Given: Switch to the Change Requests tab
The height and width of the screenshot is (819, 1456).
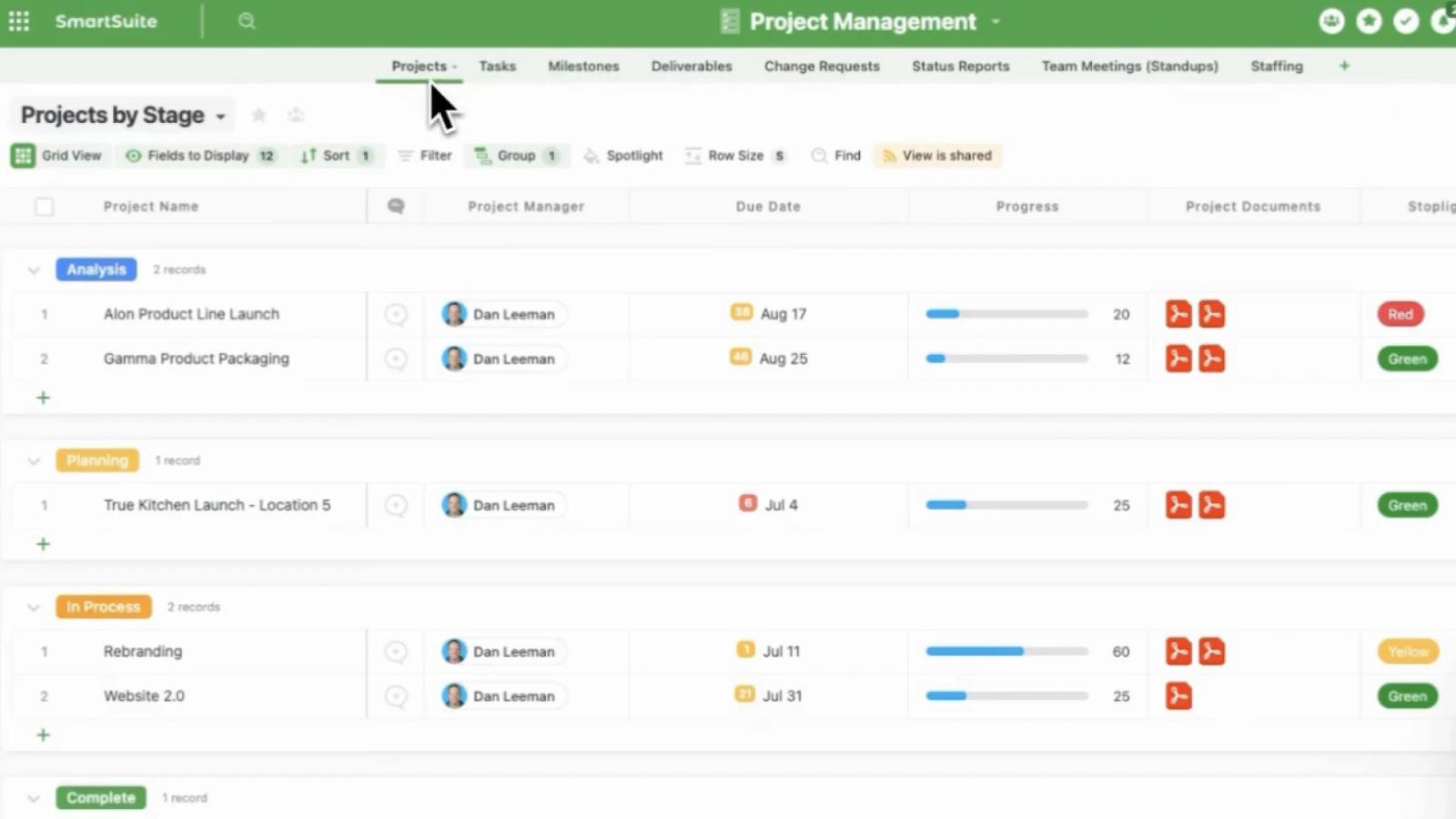Looking at the screenshot, I should (x=822, y=66).
